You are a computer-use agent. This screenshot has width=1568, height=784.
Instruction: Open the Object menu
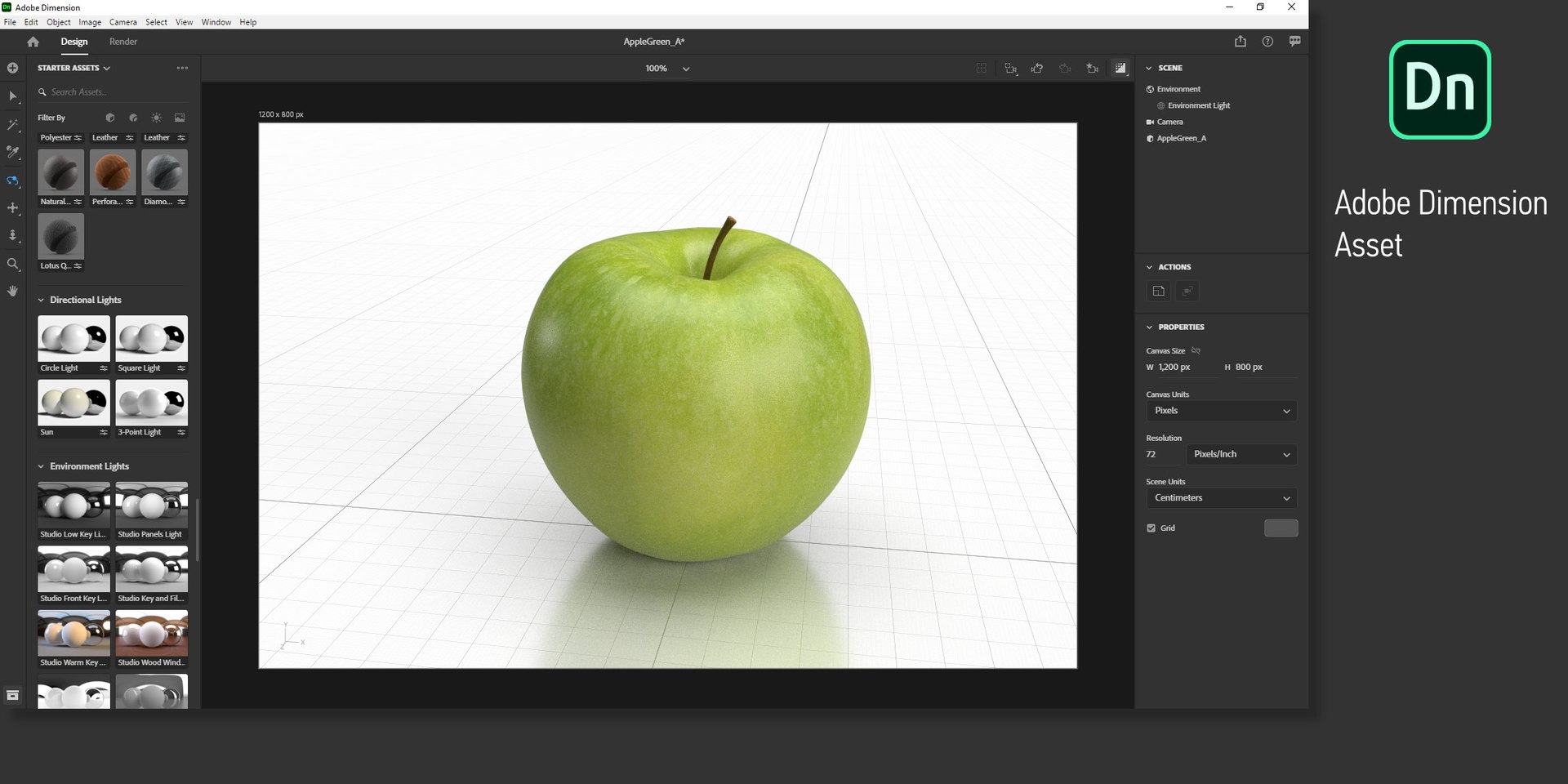coord(59,22)
